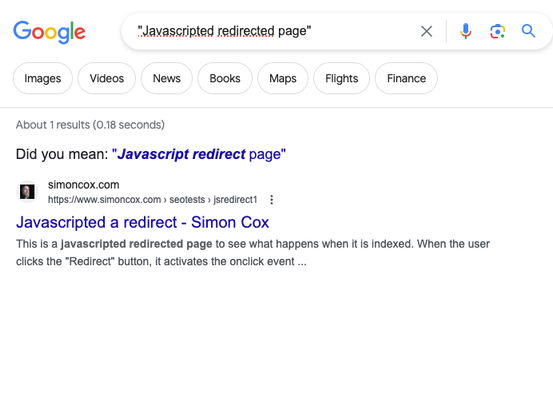
Task: Click the simoncox.com site name
Action: (84, 185)
